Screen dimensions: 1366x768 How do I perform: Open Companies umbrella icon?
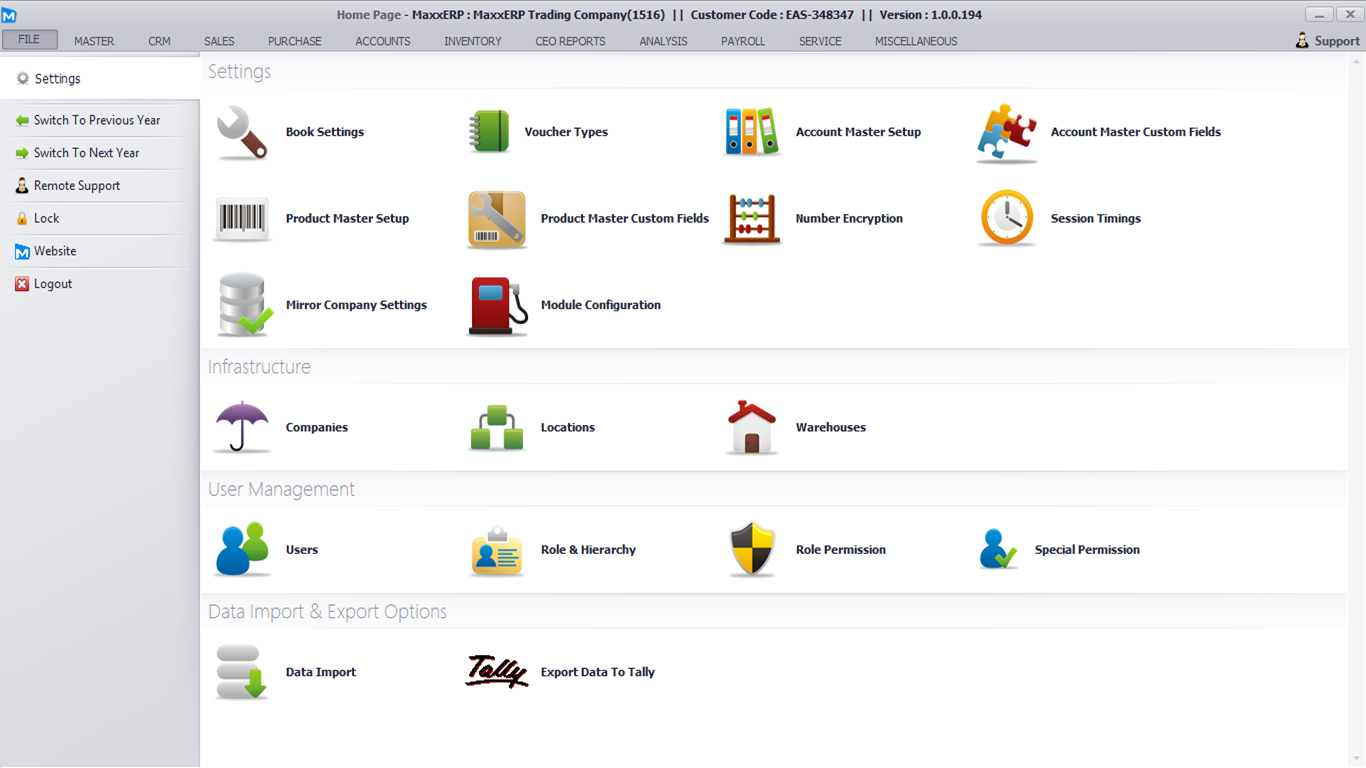[x=242, y=427]
